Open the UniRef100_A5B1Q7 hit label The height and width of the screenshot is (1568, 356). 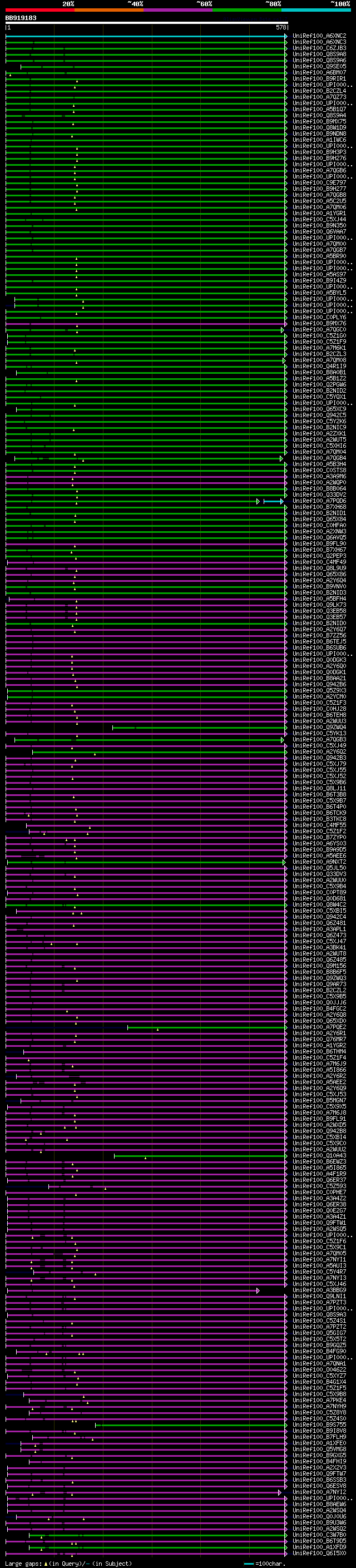pos(319,110)
